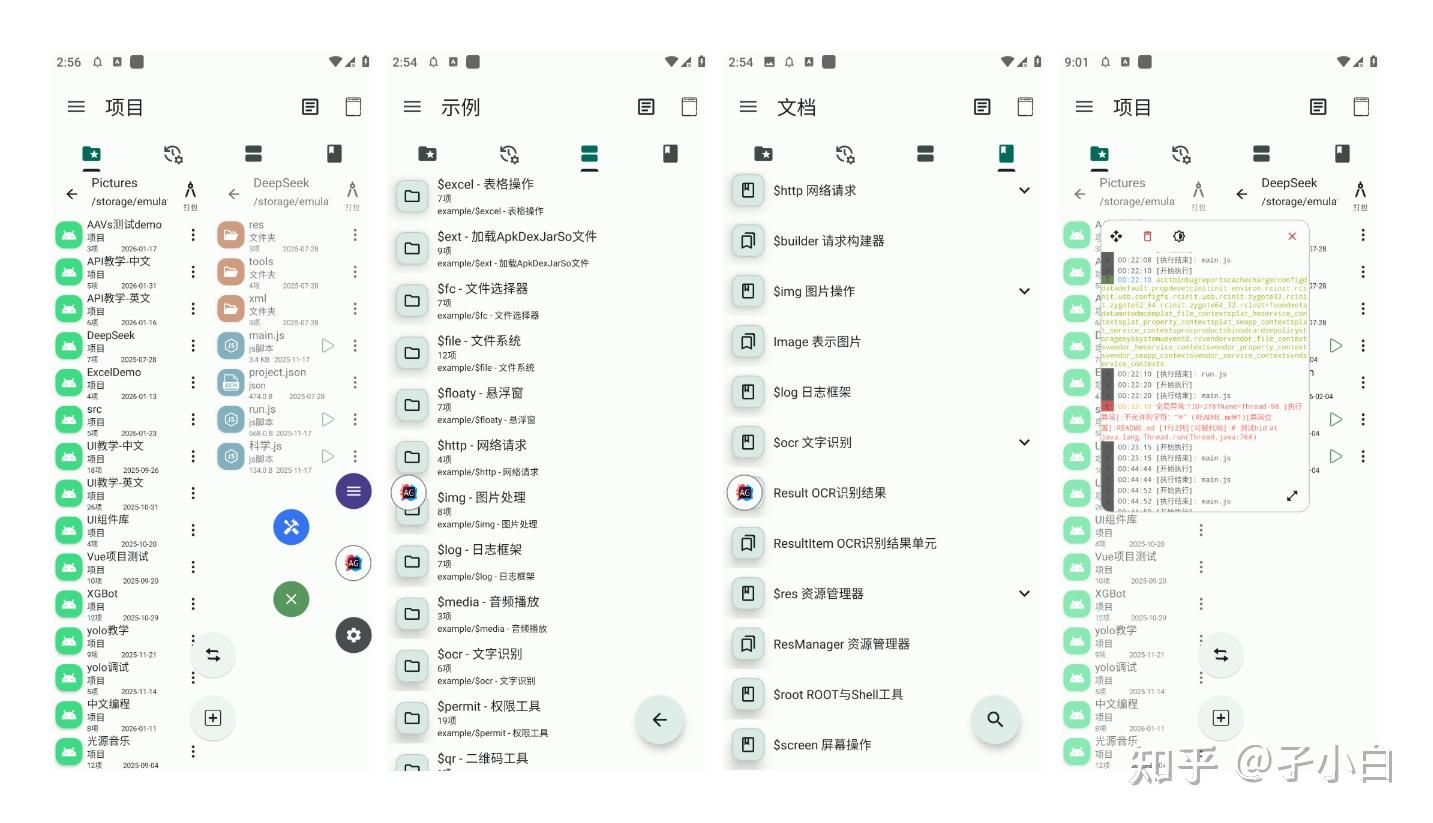Toggle the log window theme icon
Image resolution: width=1433 pixels, height=823 pixels.
tap(1179, 236)
